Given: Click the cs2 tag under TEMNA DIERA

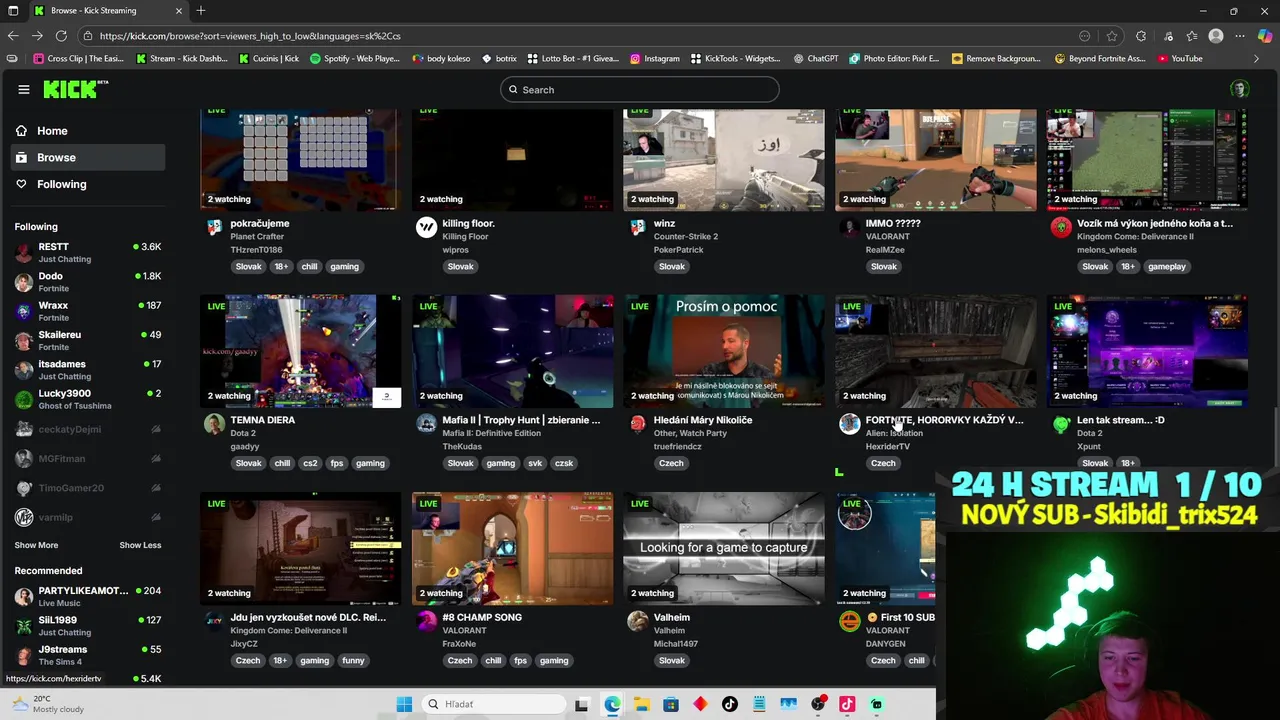Looking at the screenshot, I should tap(310, 463).
